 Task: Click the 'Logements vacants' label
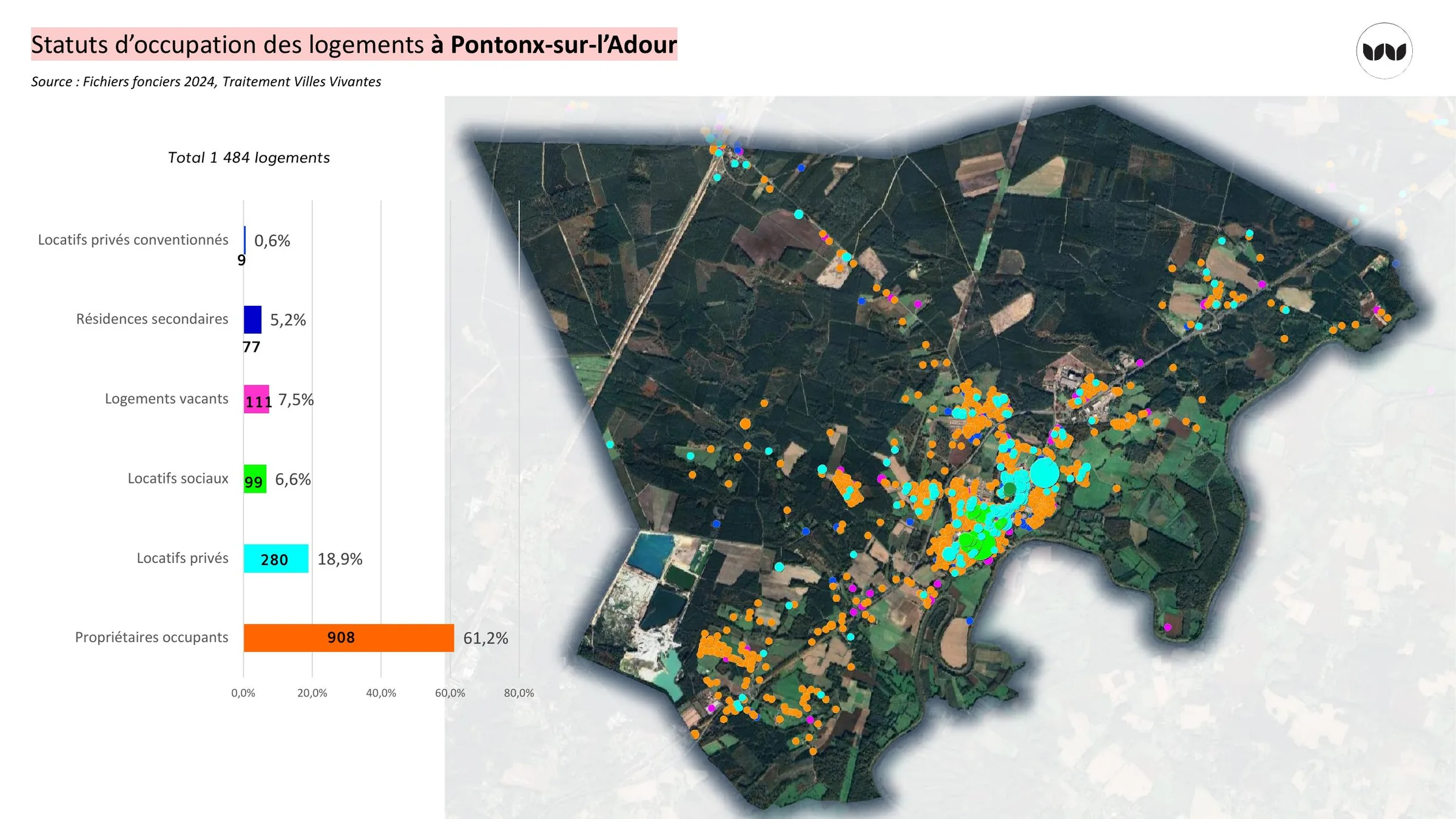tap(167, 399)
